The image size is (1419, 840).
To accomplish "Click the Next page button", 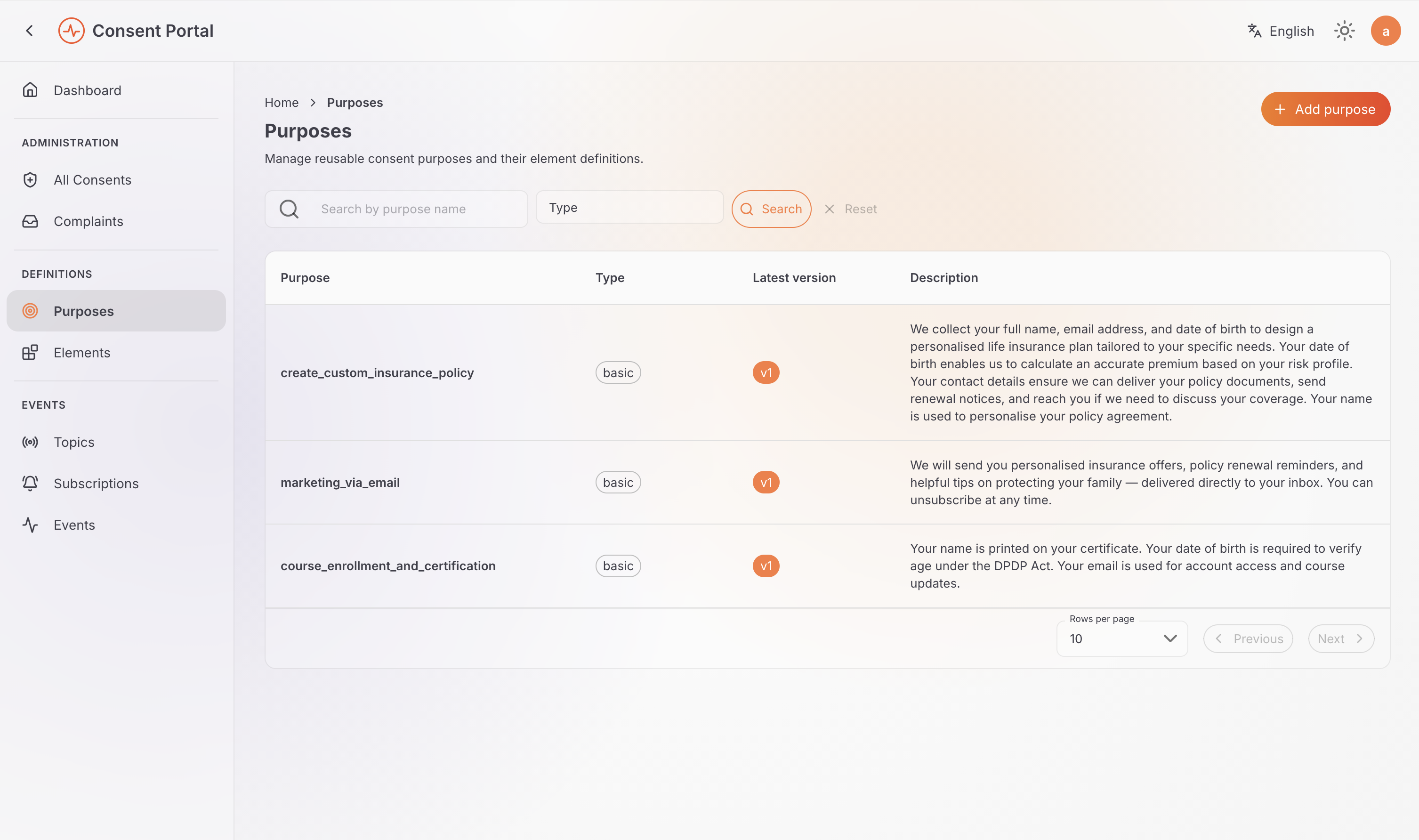I will [1340, 638].
